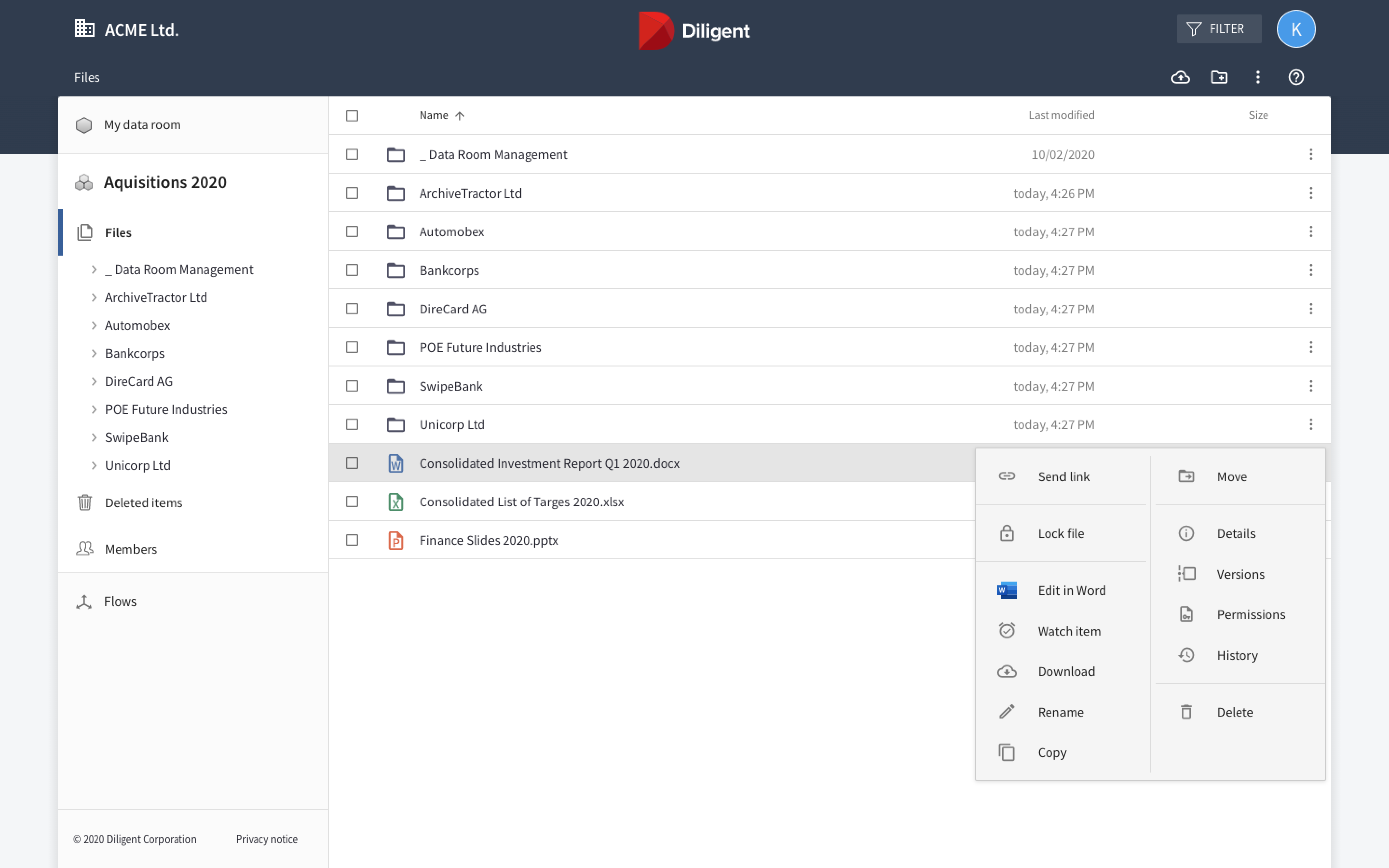1389x868 pixels.
Task: Open more options for SwipeBank row
Action: coord(1310,386)
